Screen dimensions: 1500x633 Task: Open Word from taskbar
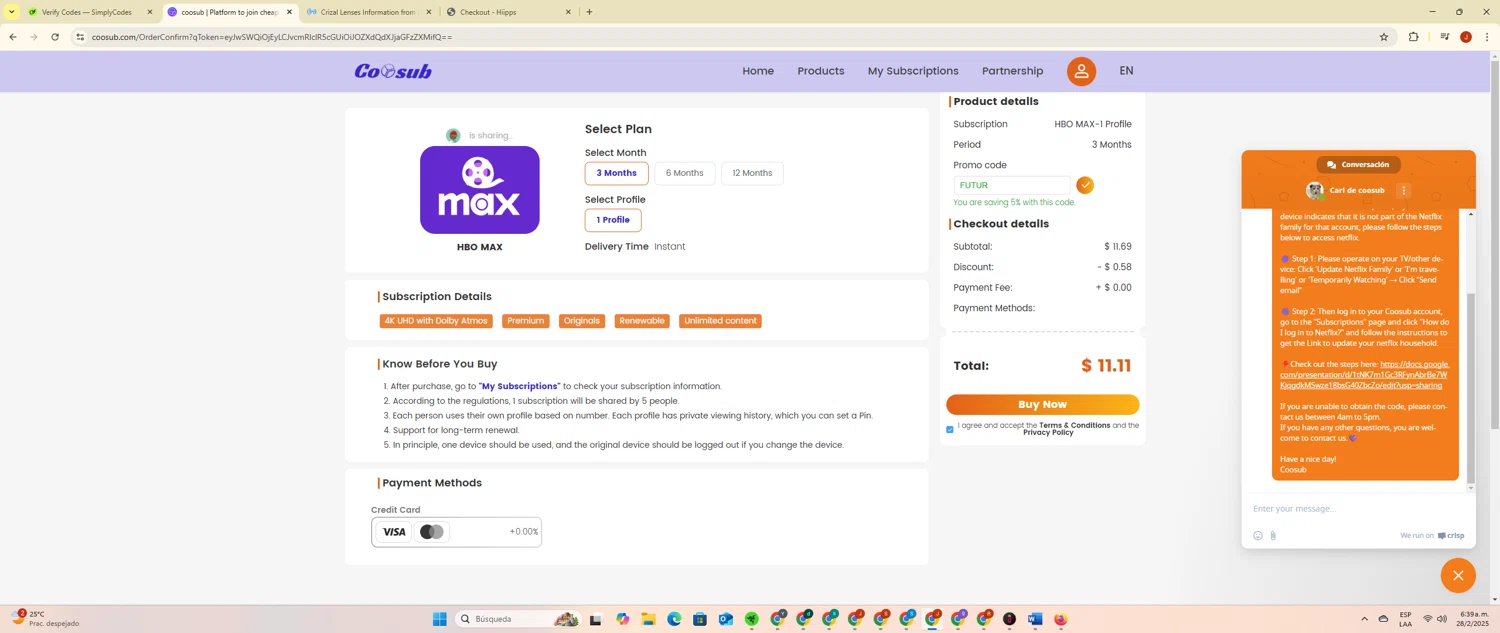[x=1035, y=619]
